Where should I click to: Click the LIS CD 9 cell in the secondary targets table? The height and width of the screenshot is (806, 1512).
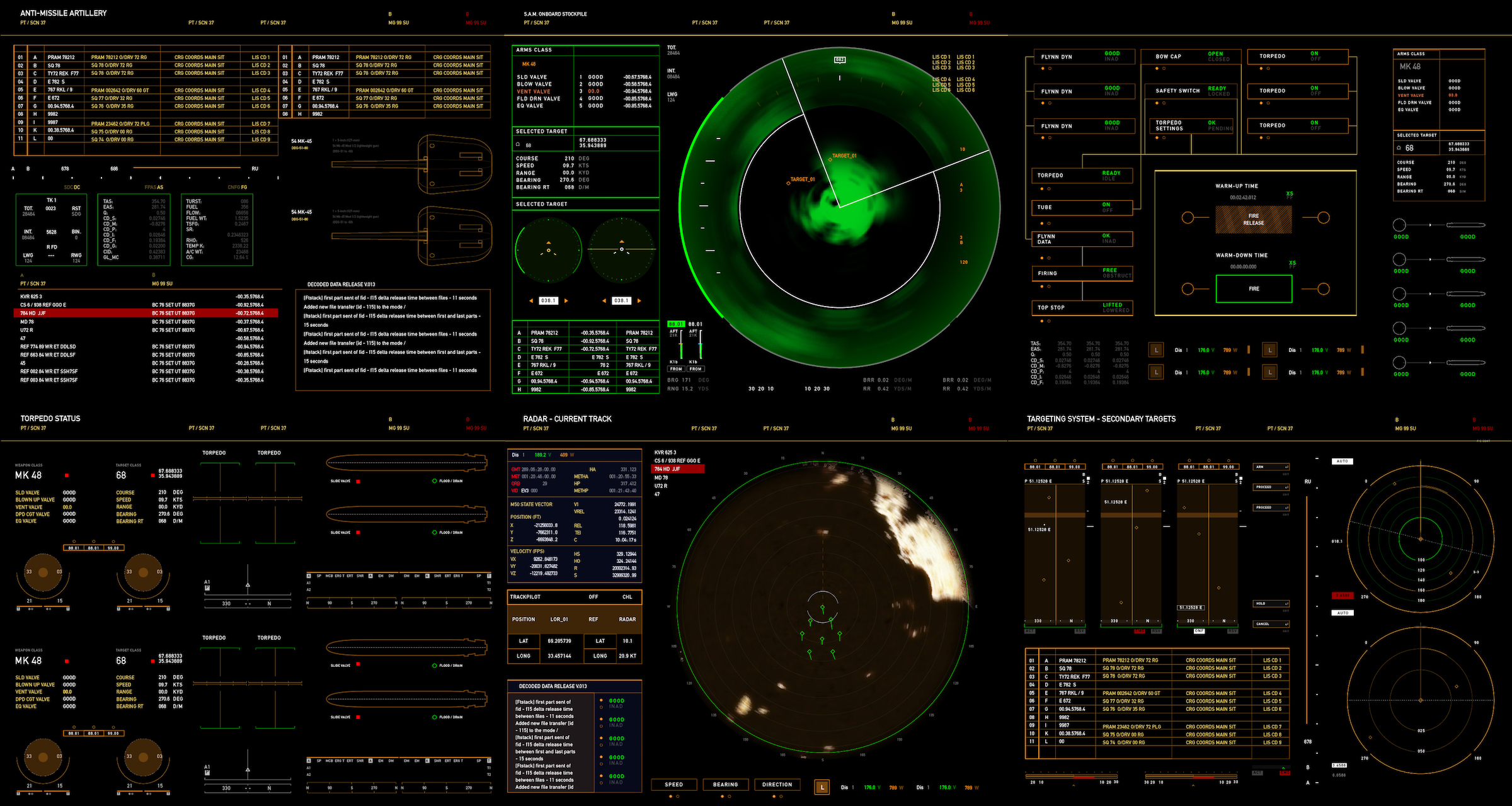pyautogui.click(x=1272, y=742)
